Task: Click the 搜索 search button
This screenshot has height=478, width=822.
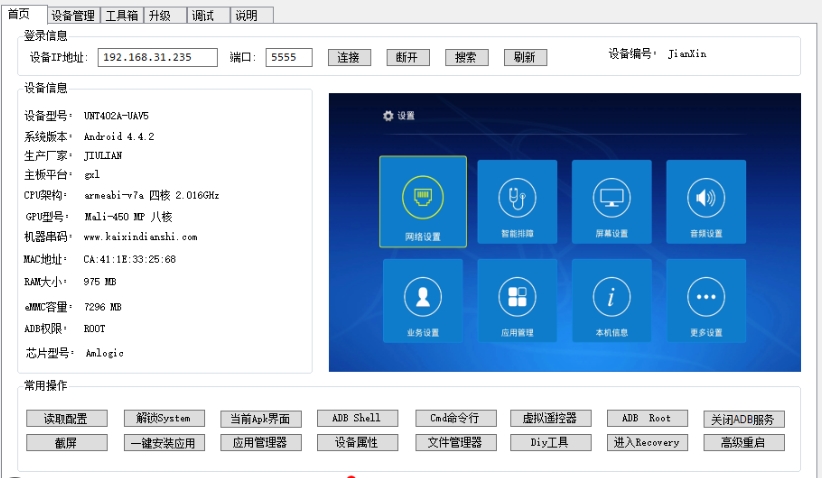Action: (467, 57)
